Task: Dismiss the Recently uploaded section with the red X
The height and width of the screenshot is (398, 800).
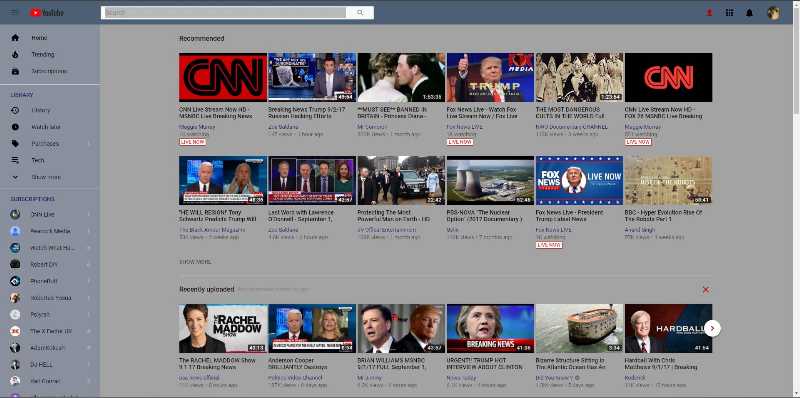Action: coord(706,290)
